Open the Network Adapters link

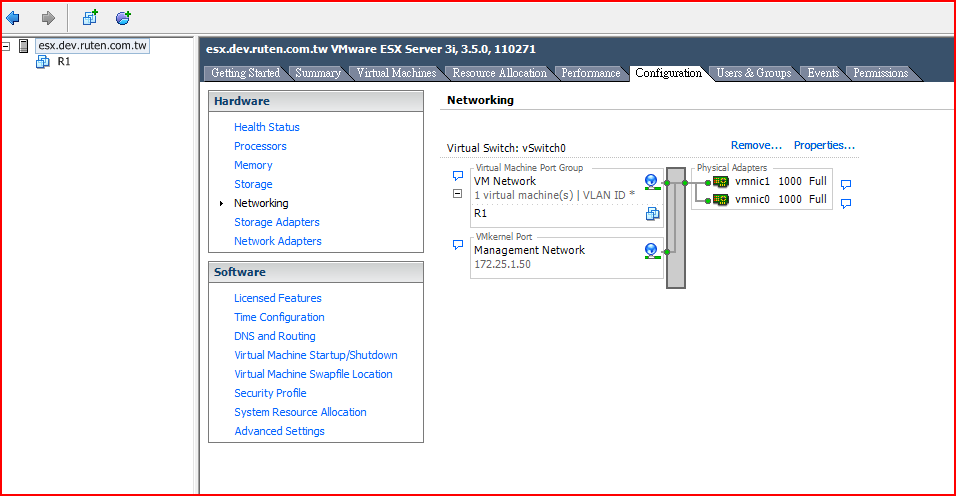pyautogui.click(x=277, y=241)
